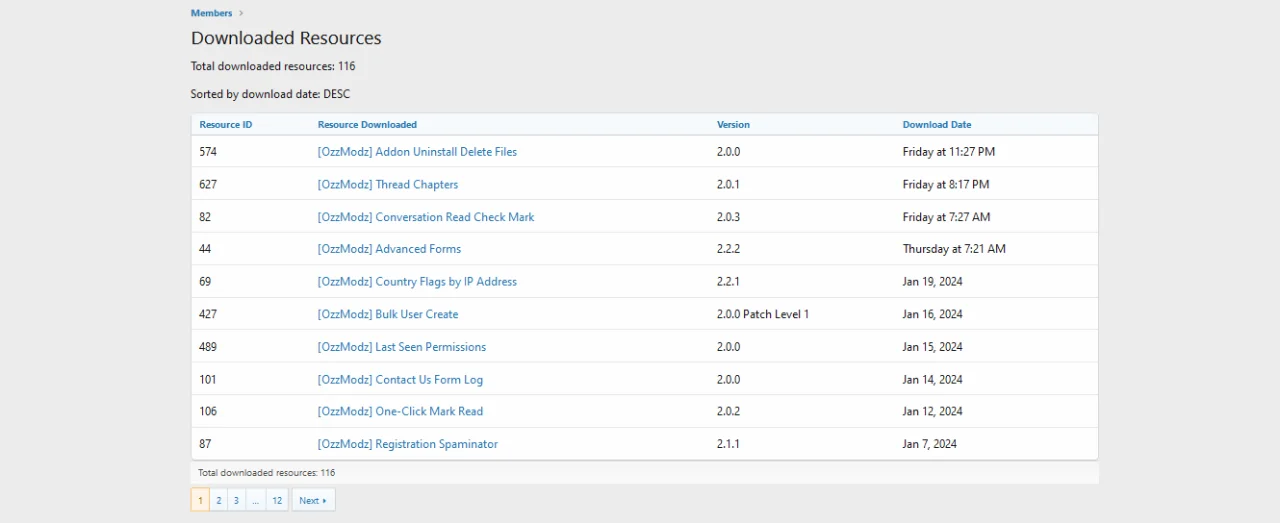
Task: Click the Members breadcrumb link
Action: click(211, 13)
